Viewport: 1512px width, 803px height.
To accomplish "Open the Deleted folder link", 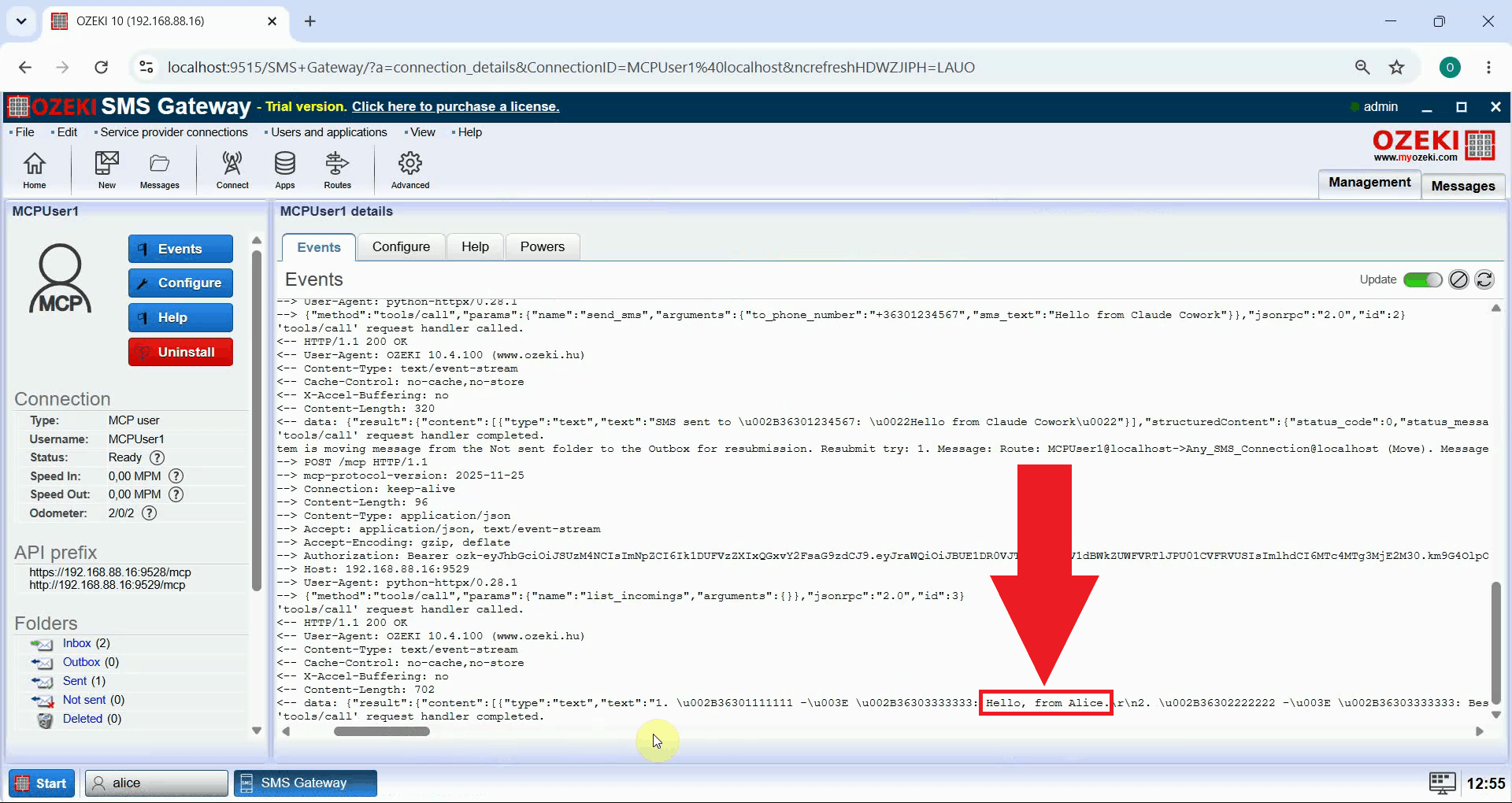I will (83, 719).
